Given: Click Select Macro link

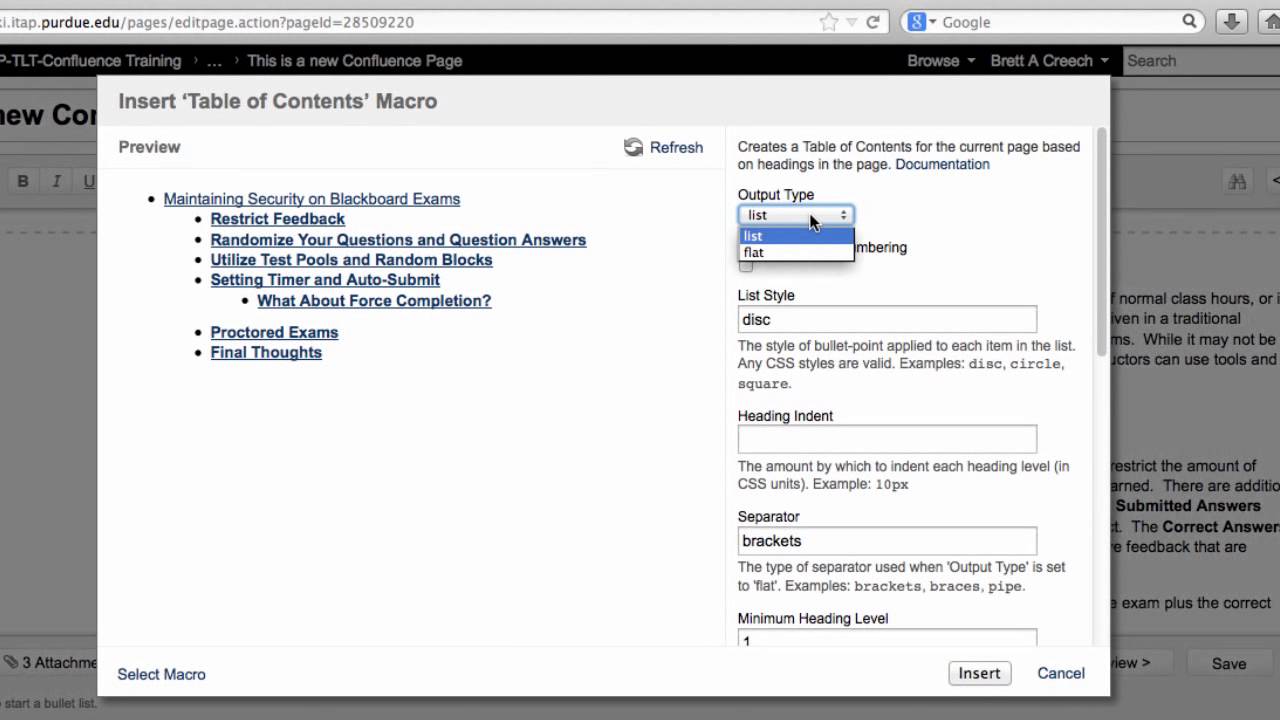Looking at the screenshot, I should point(161,674).
